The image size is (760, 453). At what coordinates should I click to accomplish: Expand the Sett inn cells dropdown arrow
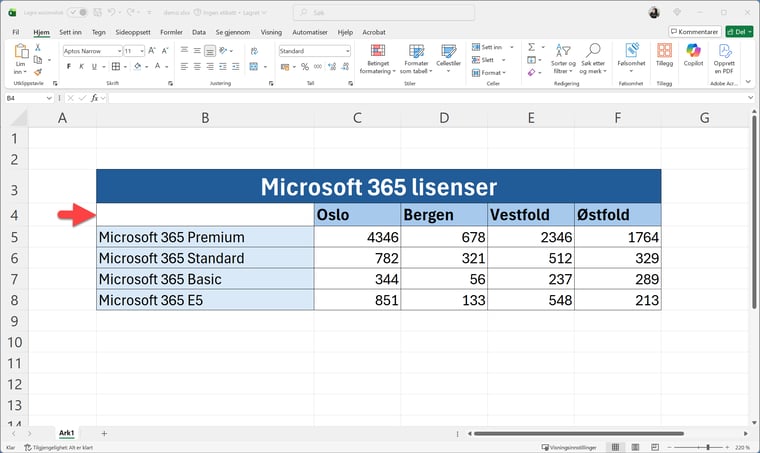pos(512,47)
